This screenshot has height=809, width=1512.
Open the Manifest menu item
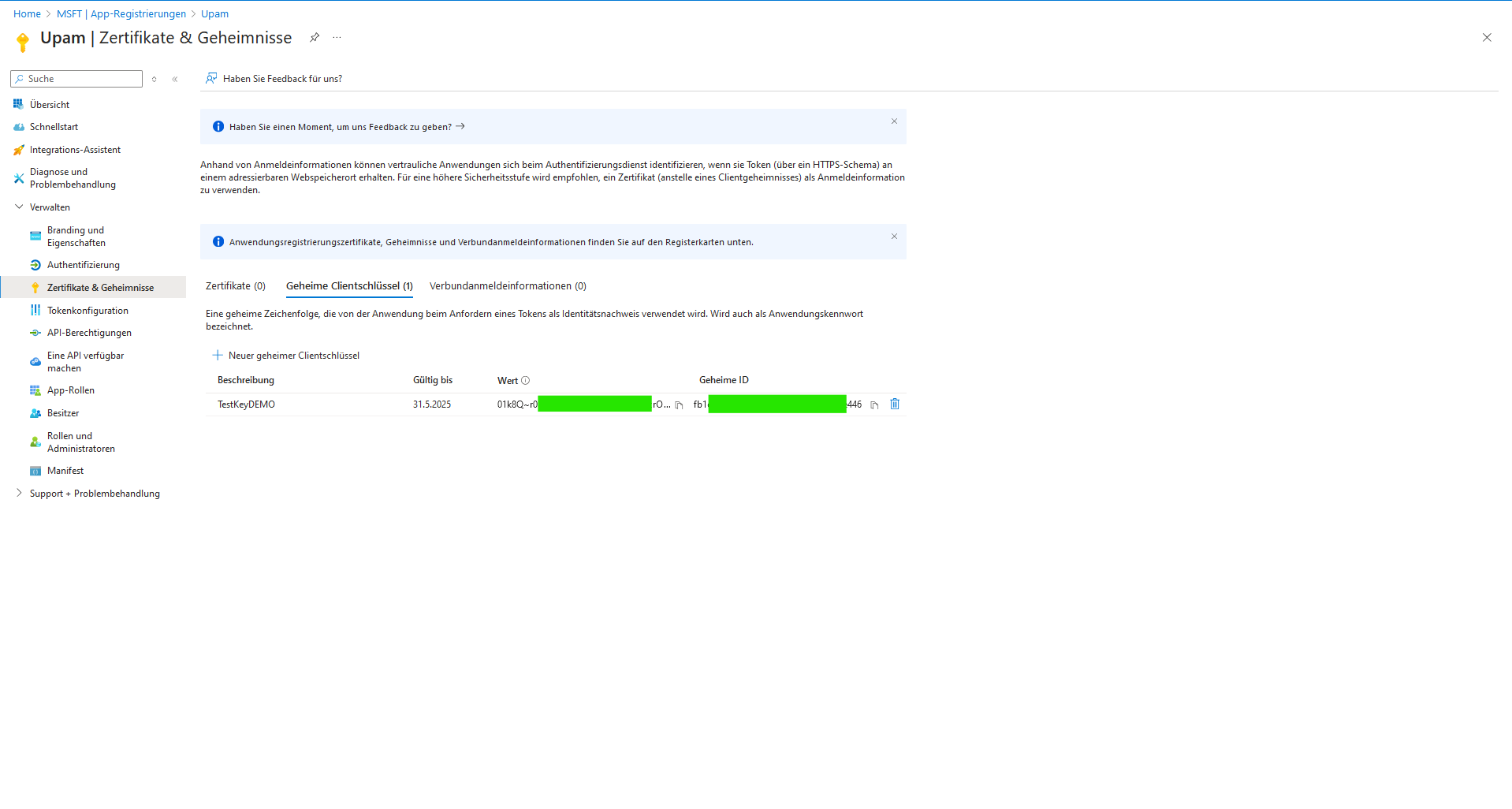(65, 471)
